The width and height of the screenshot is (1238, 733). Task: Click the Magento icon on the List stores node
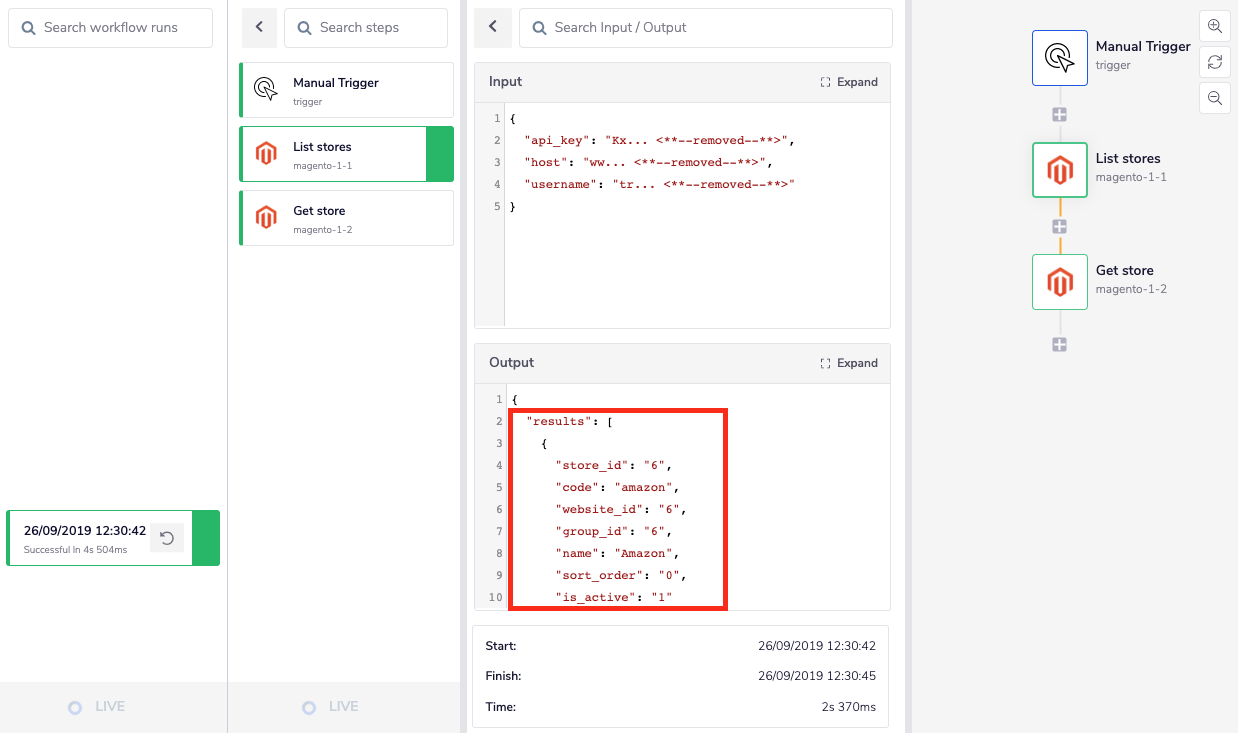1060,169
